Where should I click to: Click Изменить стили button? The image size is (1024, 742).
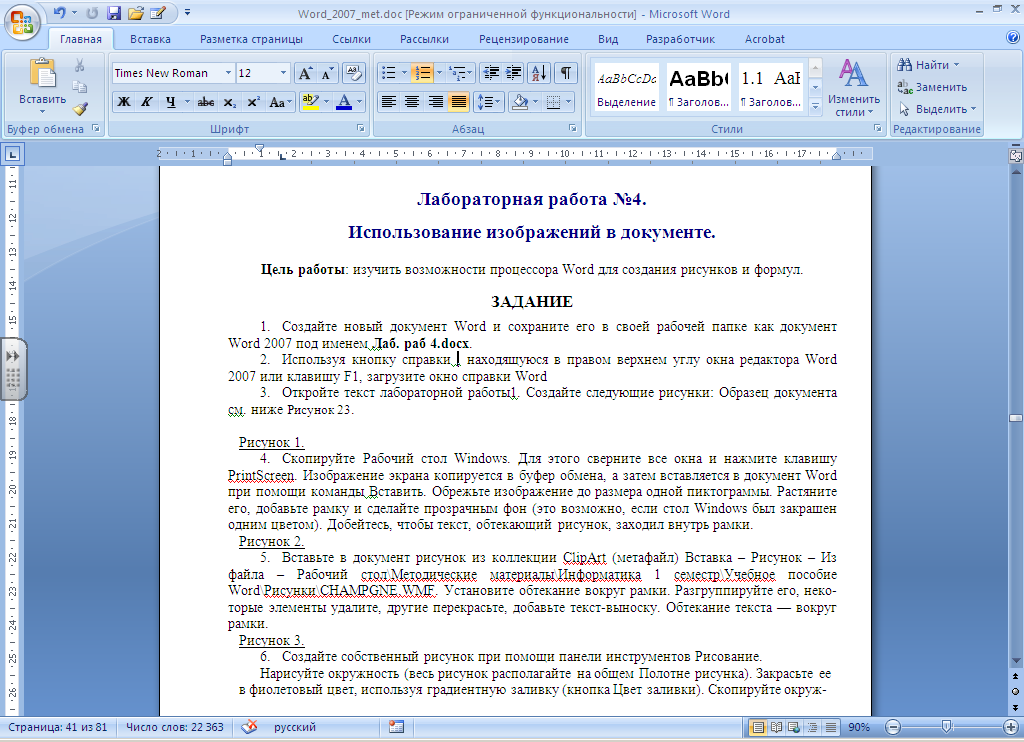(x=854, y=88)
